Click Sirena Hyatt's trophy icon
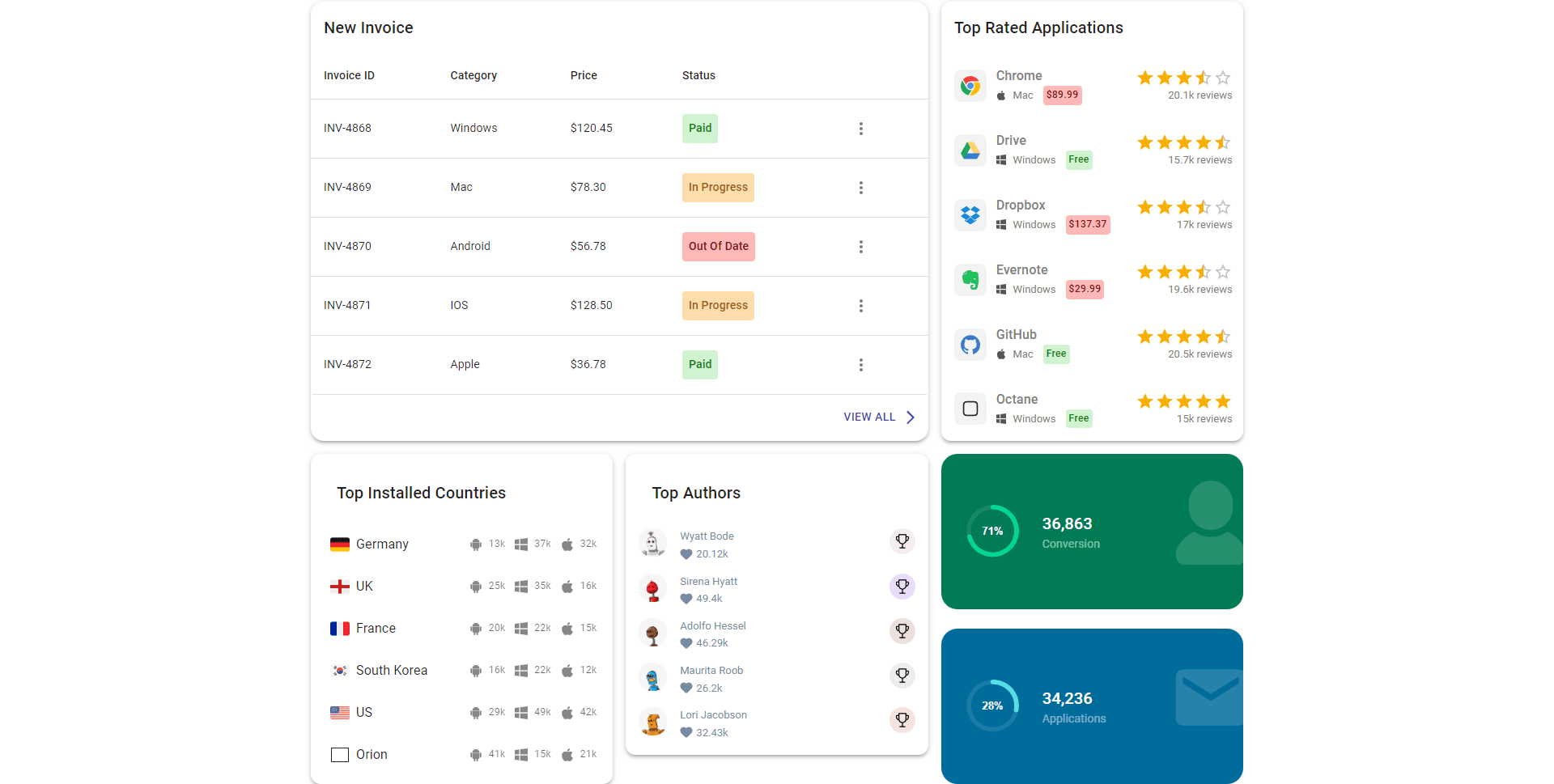Image resolution: width=1554 pixels, height=784 pixels. coord(902,587)
